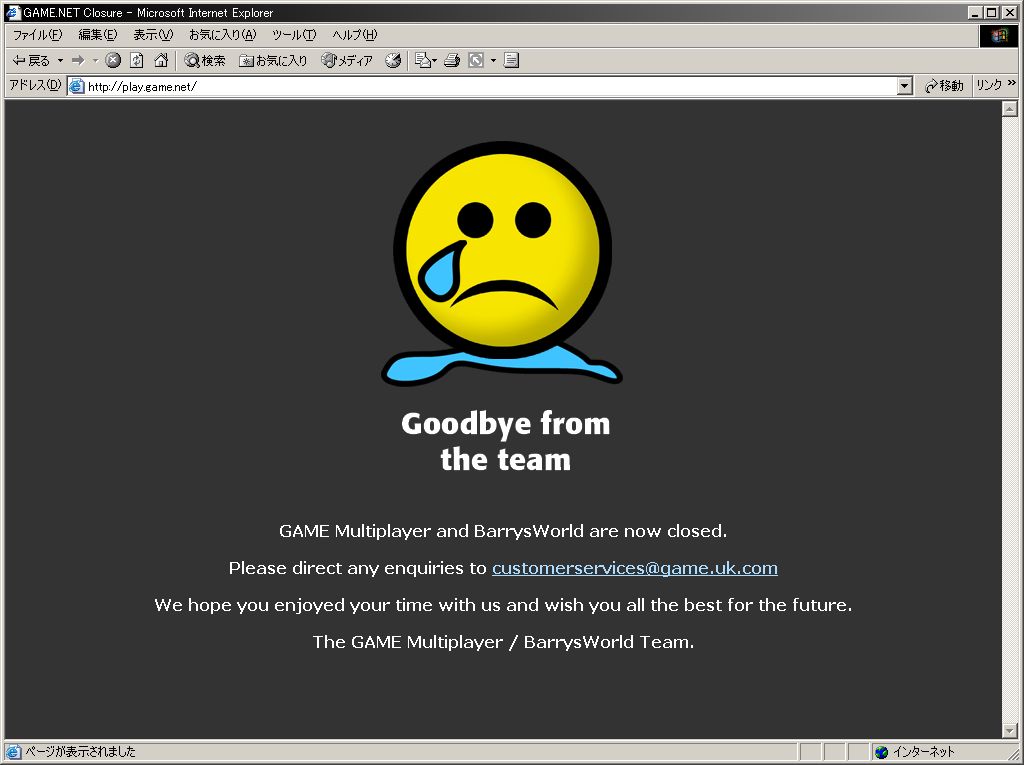
Task: Click the Goodbye from the team heading
Action: click(505, 442)
